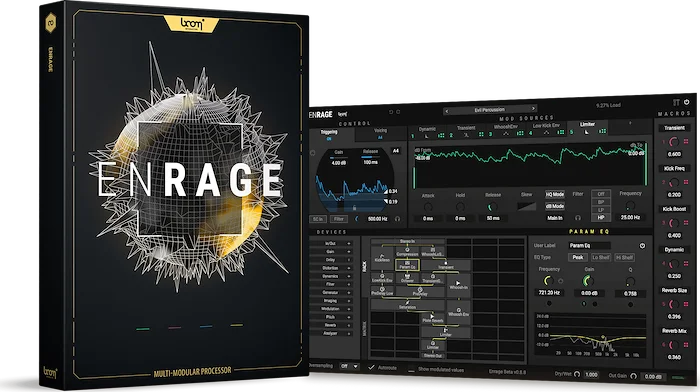Toggle headphone listen beside Main In

coord(578,218)
